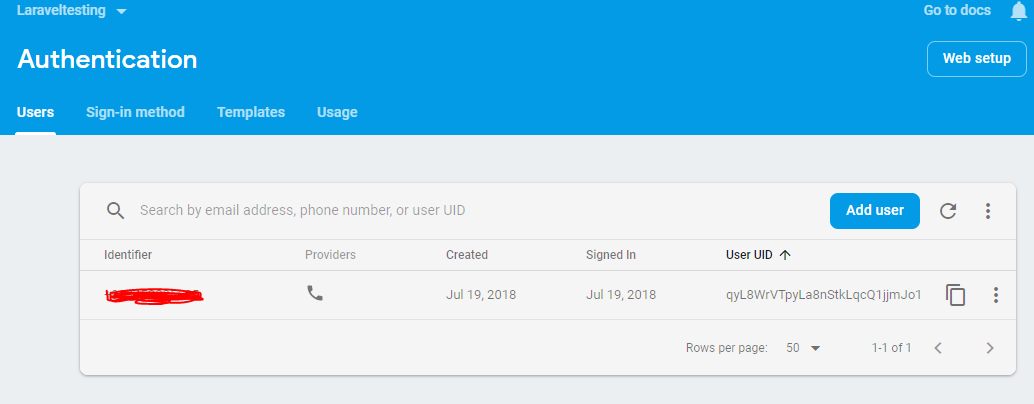The height and width of the screenshot is (404, 1034).
Task: Follow the Go to docs link
Action: (957, 11)
